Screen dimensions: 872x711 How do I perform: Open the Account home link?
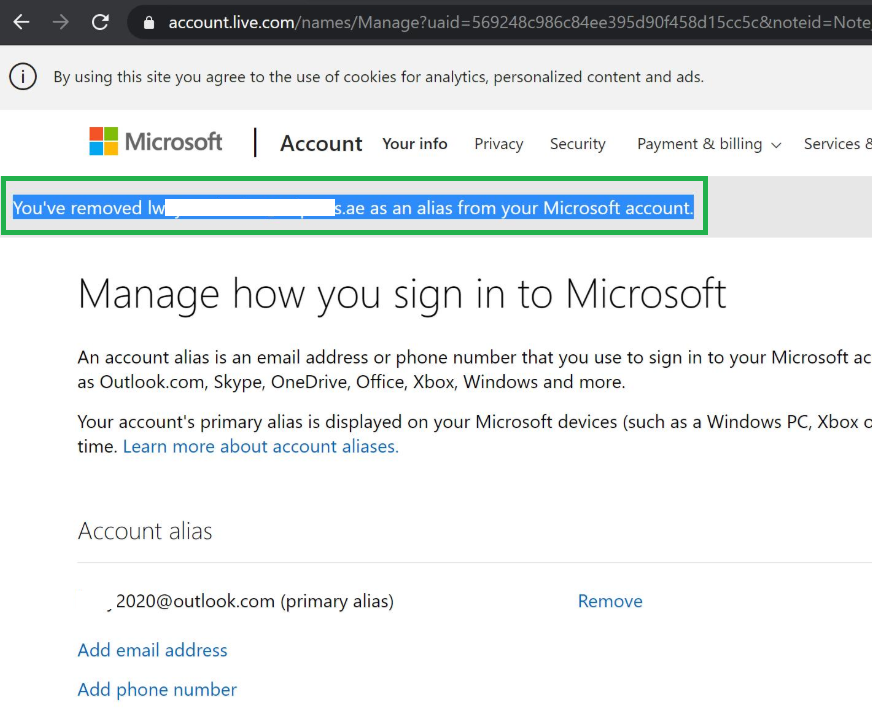coord(321,144)
